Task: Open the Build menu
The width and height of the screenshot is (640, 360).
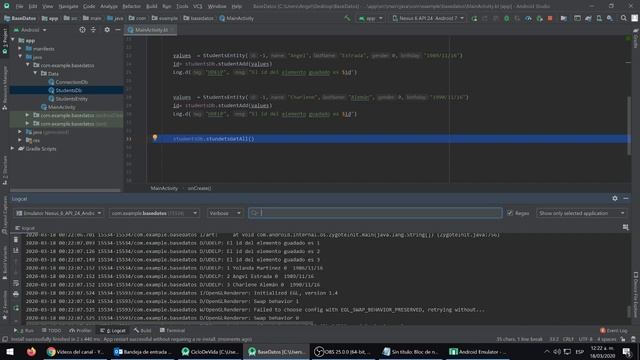Action: (x=151, y=6)
